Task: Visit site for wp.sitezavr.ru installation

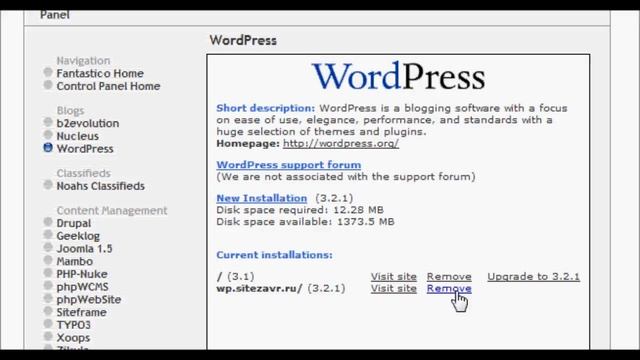Action: (393, 289)
